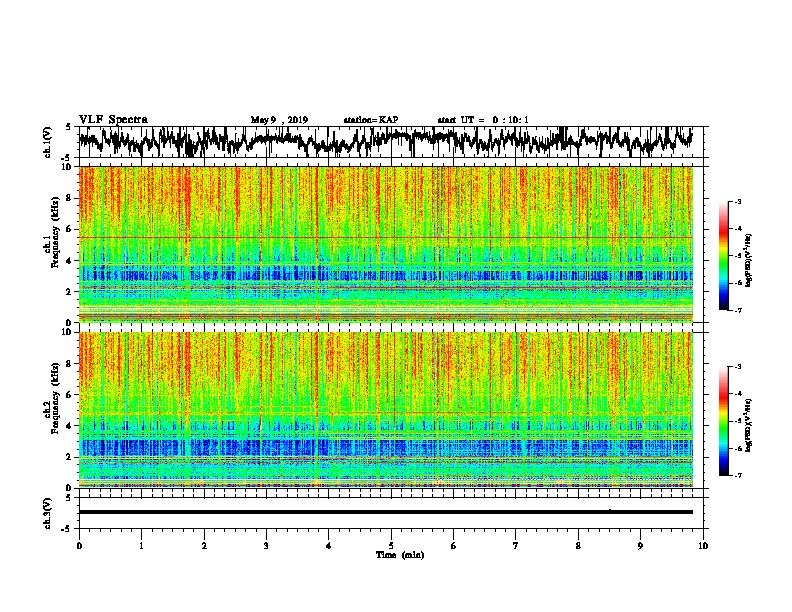Click the "-3" label on ch.2 colorbar

click(x=737, y=367)
